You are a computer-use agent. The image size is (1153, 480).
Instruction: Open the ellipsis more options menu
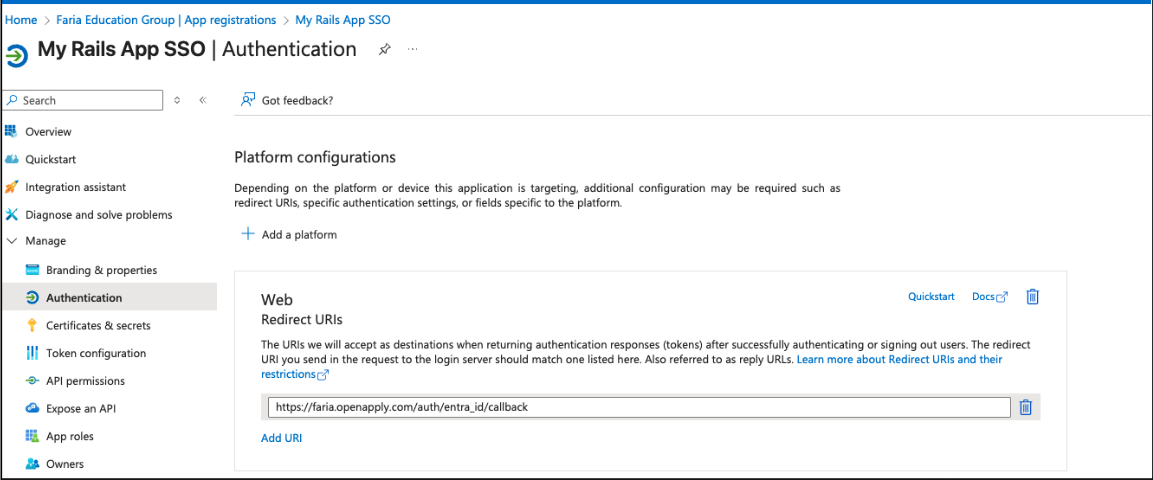pyautogui.click(x=413, y=49)
